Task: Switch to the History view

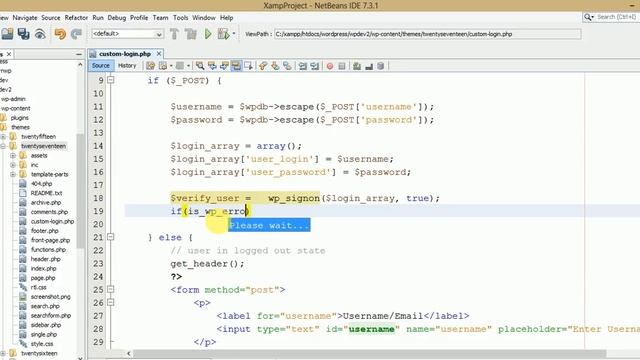Action: 127,66
